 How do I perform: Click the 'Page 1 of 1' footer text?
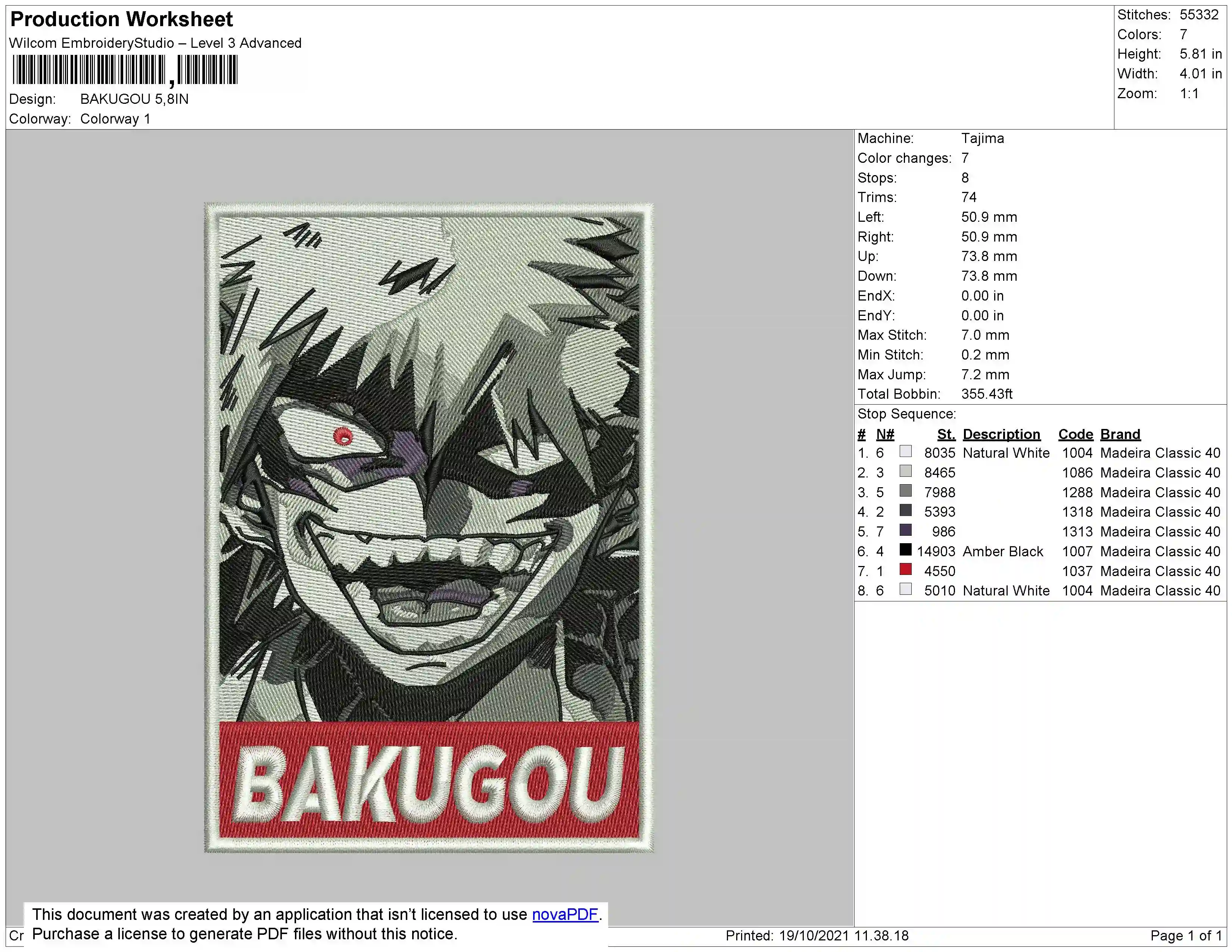[1186, 936]
